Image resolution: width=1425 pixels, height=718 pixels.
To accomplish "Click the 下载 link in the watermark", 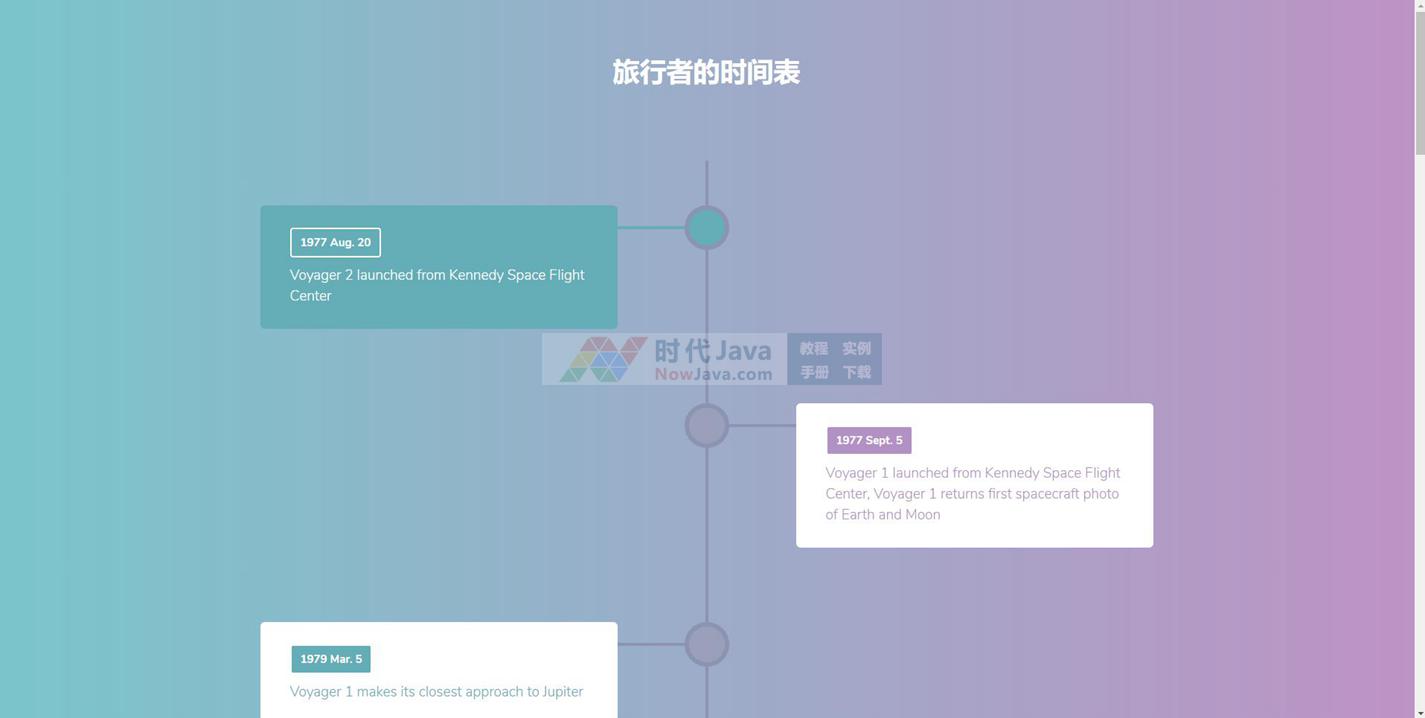I will 856,372.
